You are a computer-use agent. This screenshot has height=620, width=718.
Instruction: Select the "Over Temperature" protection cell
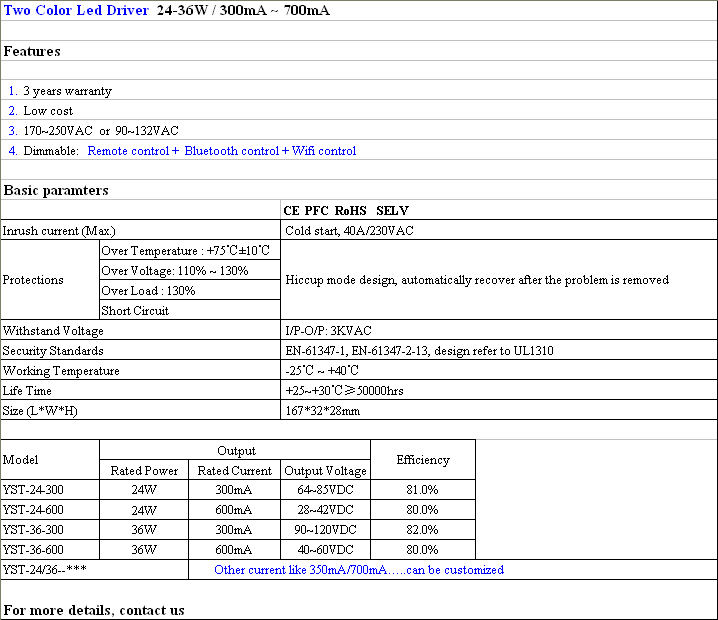tap(185, 250)
